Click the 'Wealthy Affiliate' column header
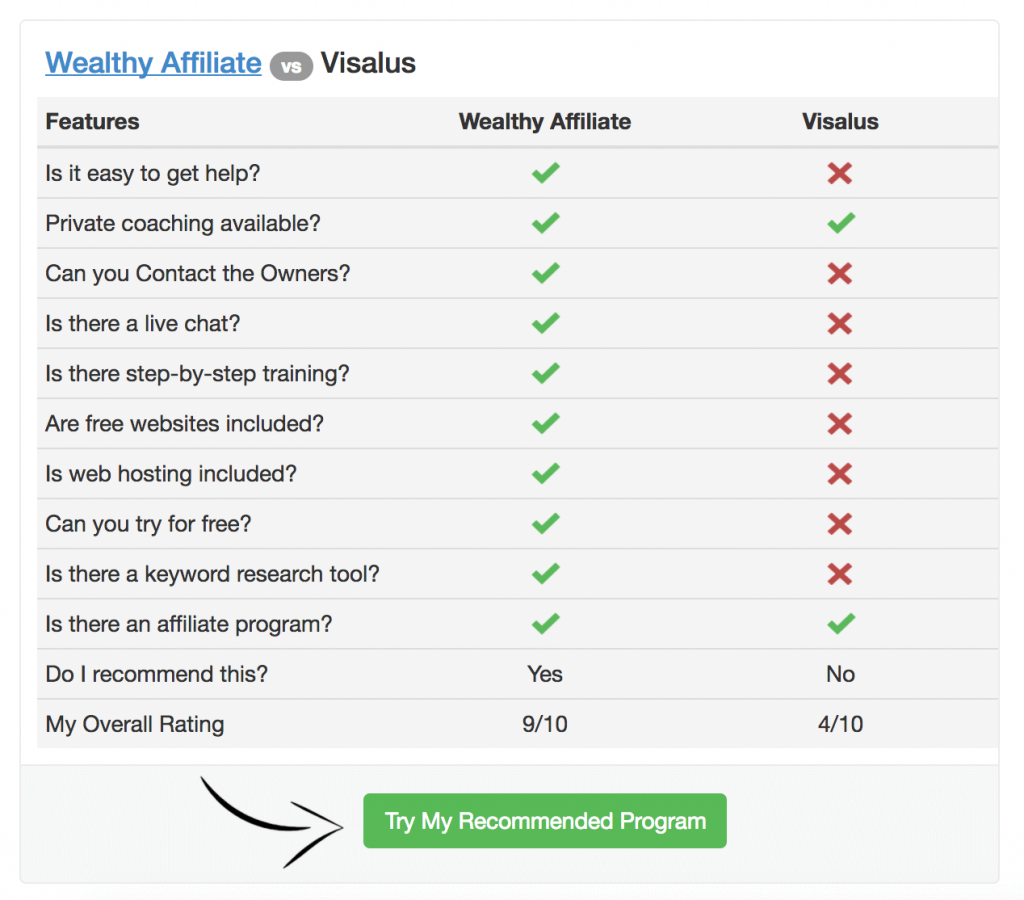The image size is (1024, 900). (x=545, y=121)
